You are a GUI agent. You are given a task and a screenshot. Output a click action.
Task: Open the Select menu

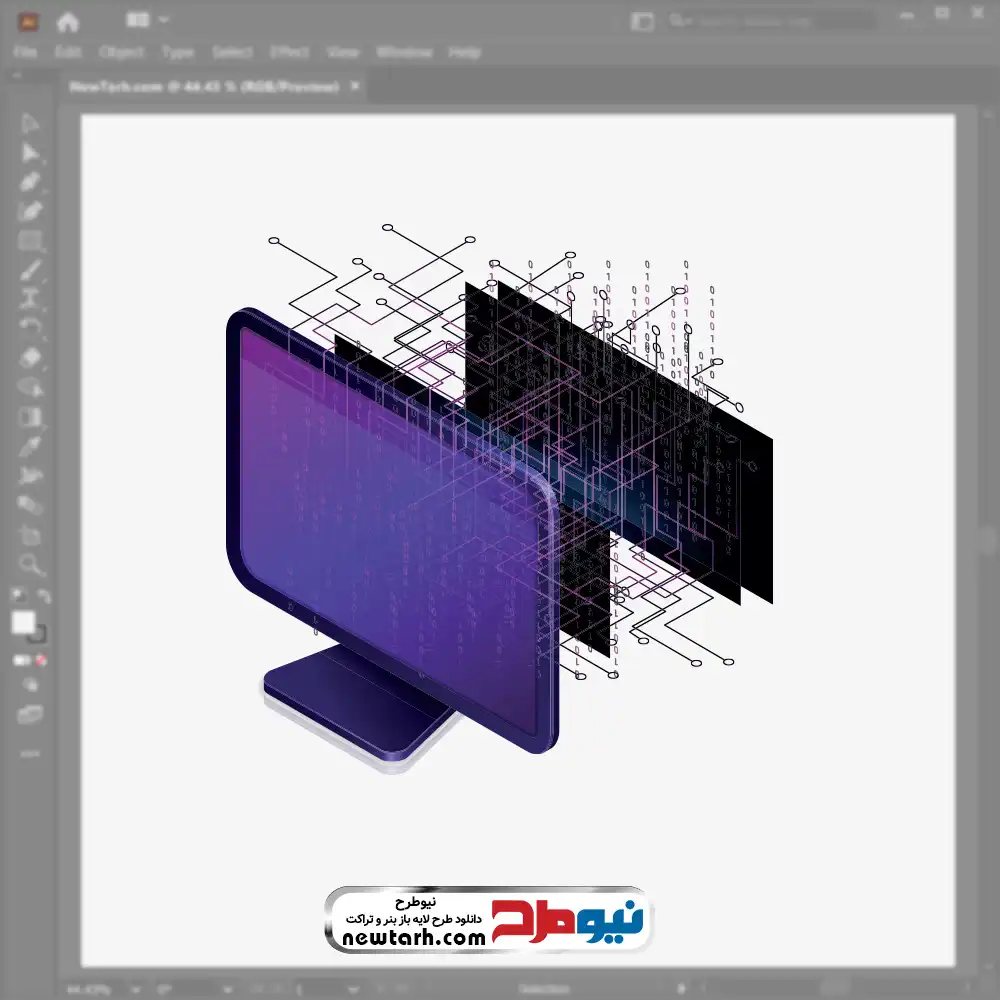point(232,52)
